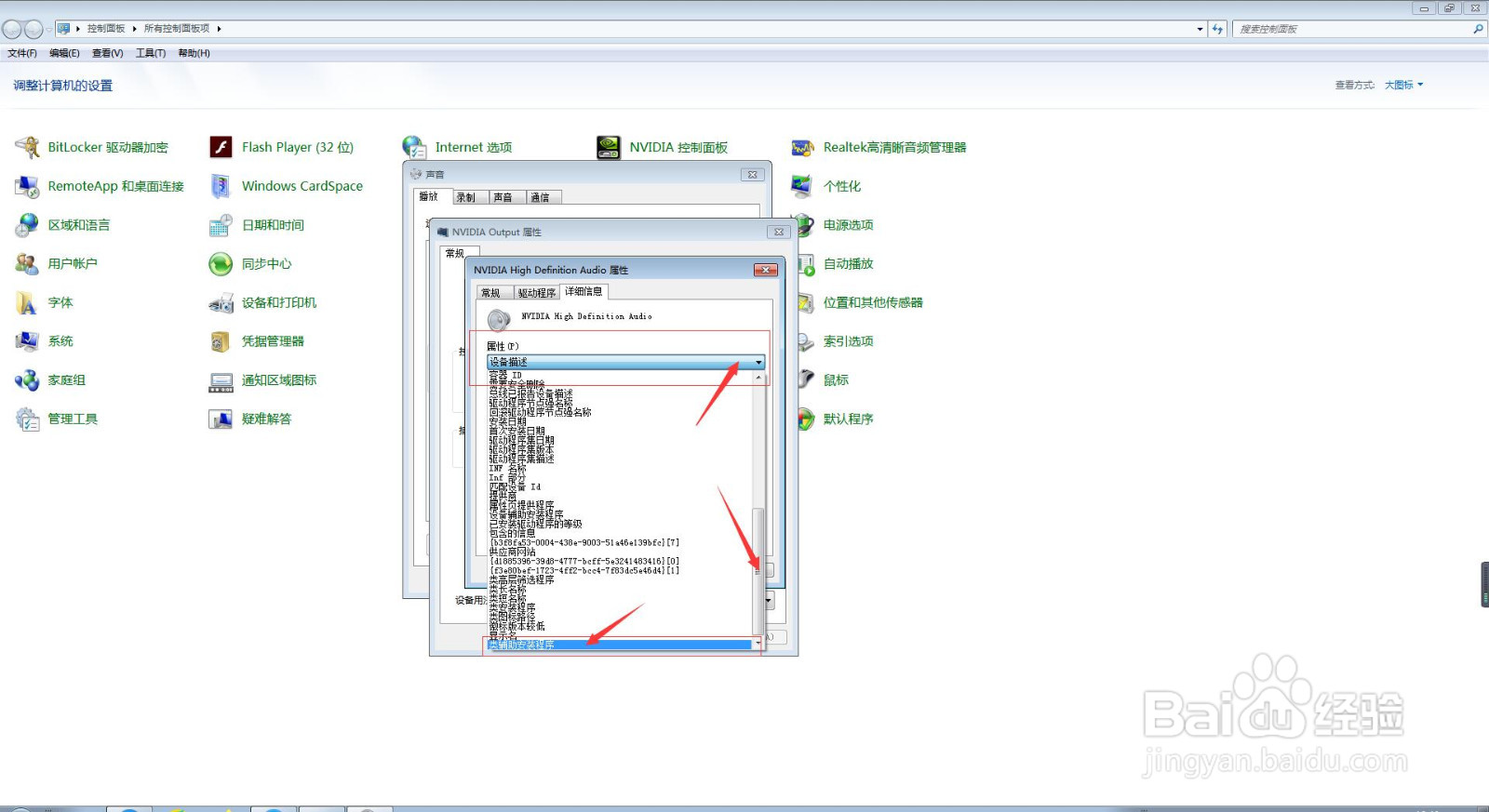
Task: Expand the address bar history dropdown
Action: point(1200,29)
